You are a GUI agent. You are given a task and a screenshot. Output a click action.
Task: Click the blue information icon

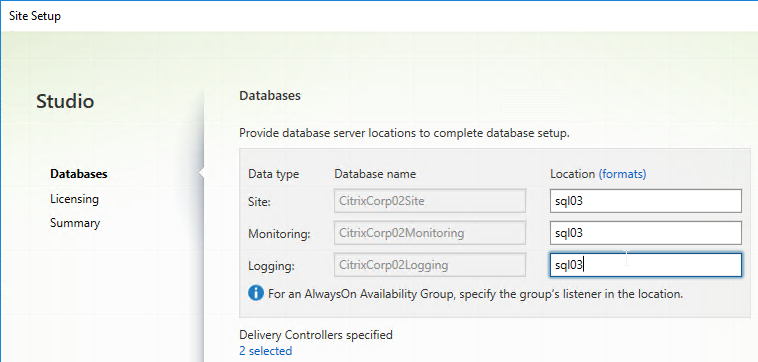tap(256, 293)
